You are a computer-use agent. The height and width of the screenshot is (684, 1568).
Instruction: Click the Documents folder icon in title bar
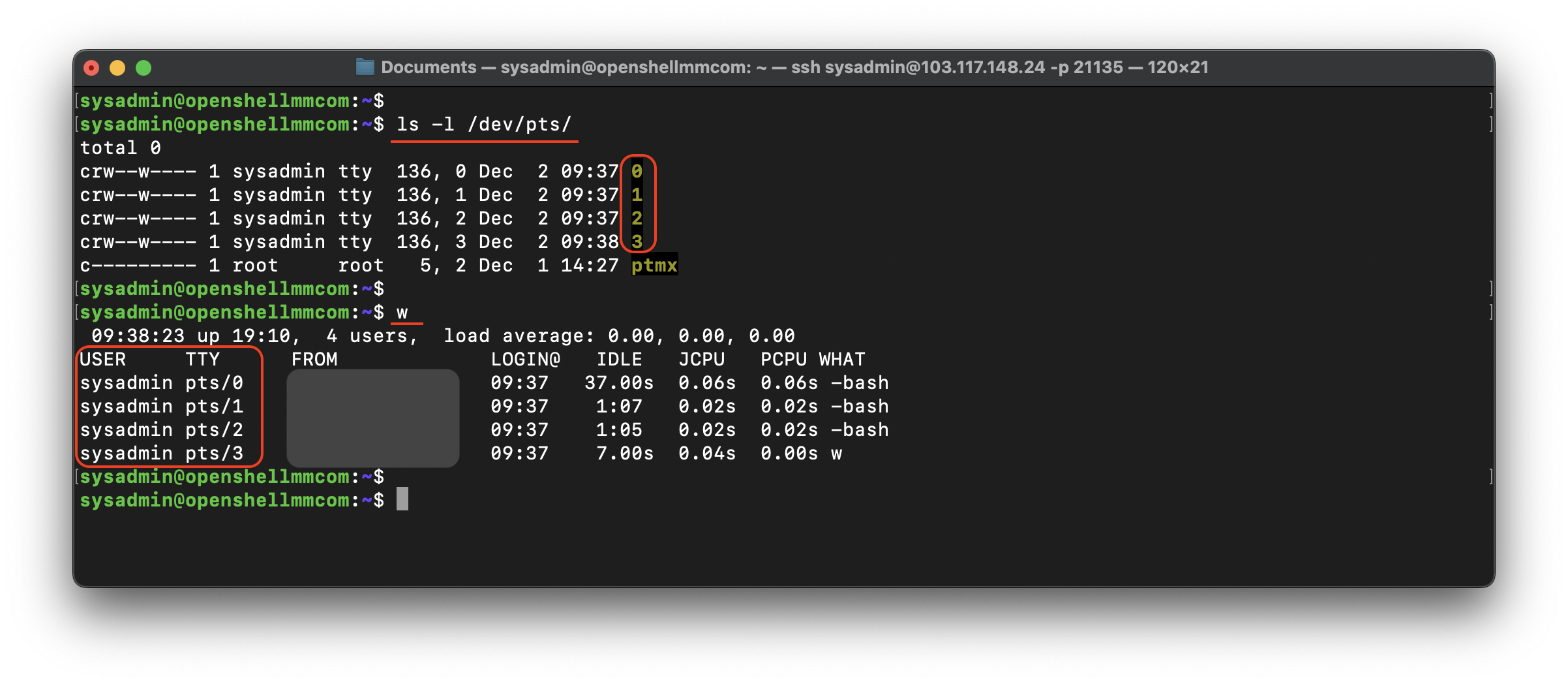click(365, 67)
